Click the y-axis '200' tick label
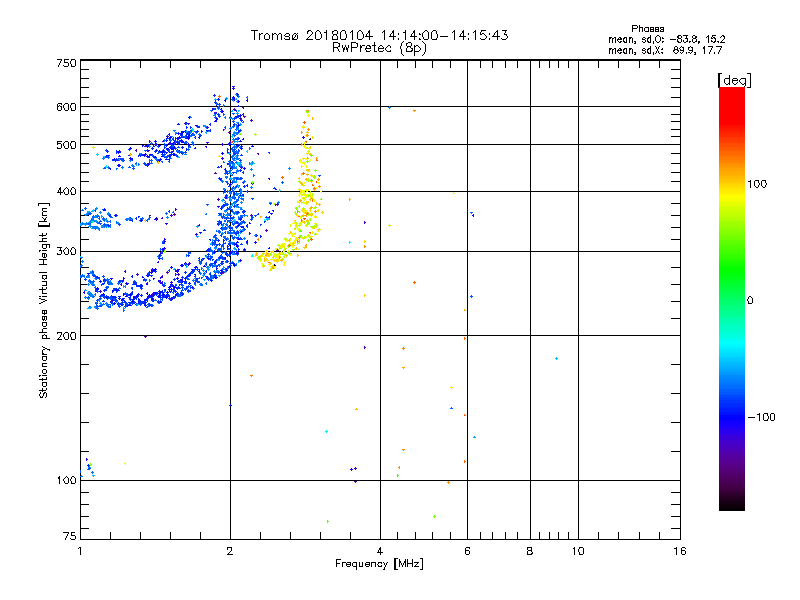800x600 pixels. (66, 336)
